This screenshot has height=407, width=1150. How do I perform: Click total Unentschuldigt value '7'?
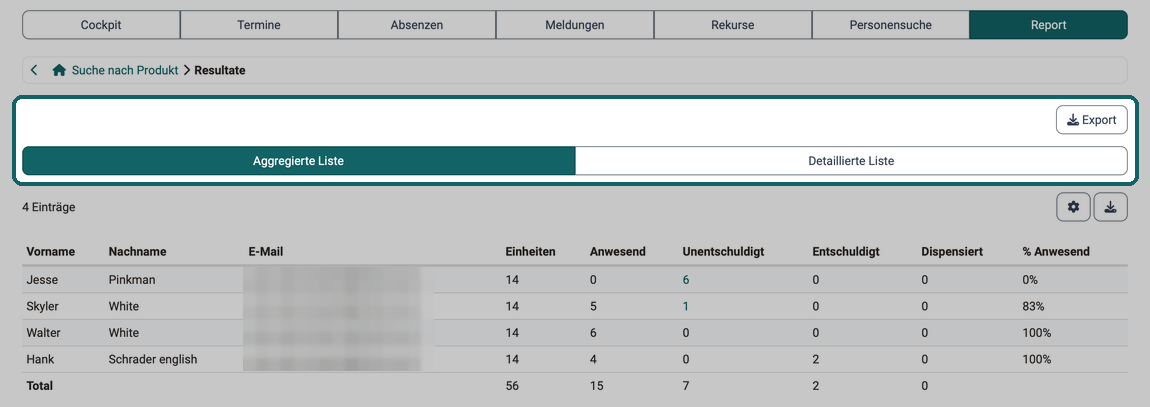[x=686, y=385]
